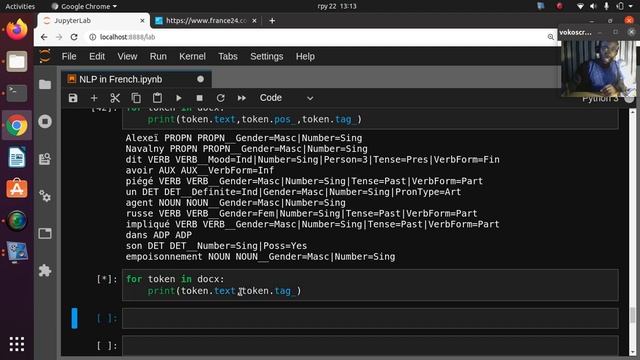The height and width of the screenshot is (360, 640).
Task: Select the first empty code cell
Action: [370, 318]
